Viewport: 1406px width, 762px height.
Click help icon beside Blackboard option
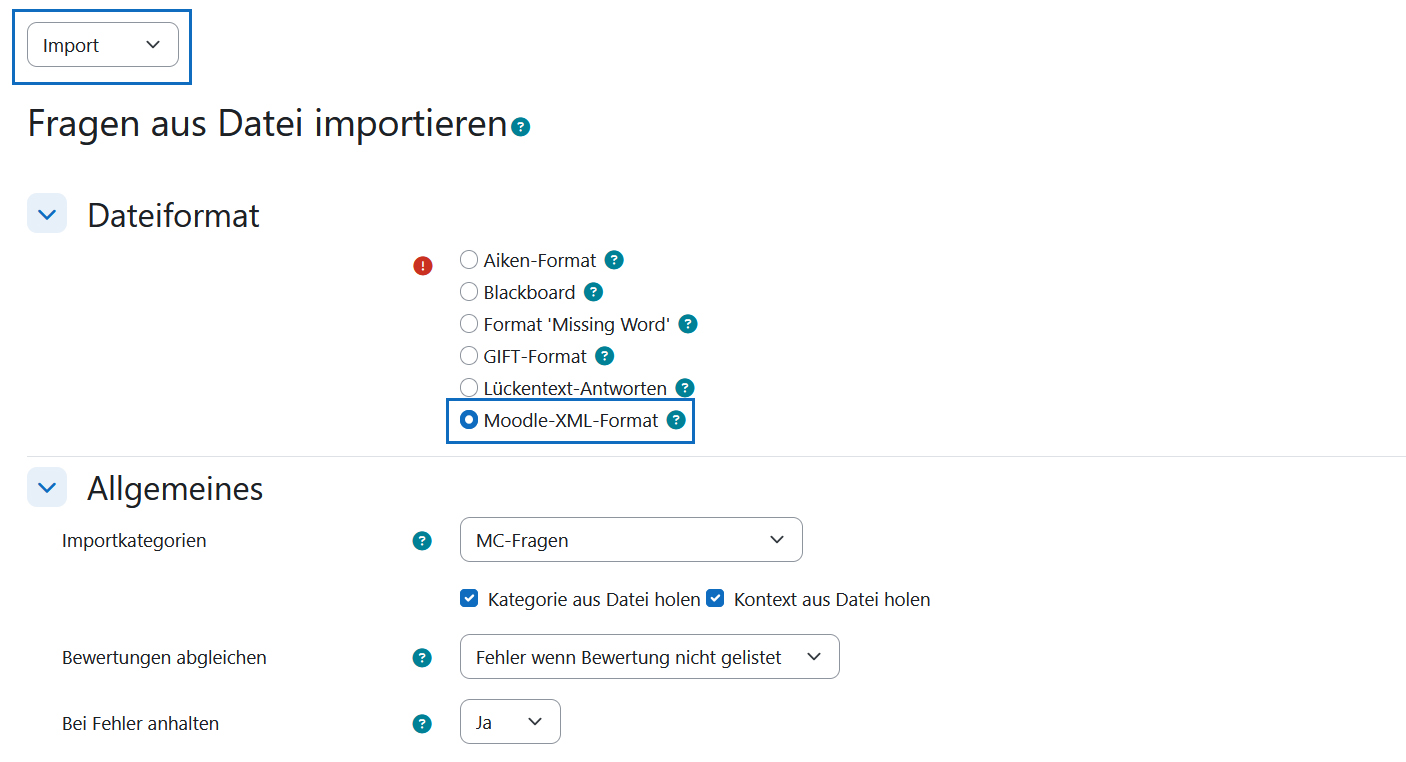[x=594, y=292]
